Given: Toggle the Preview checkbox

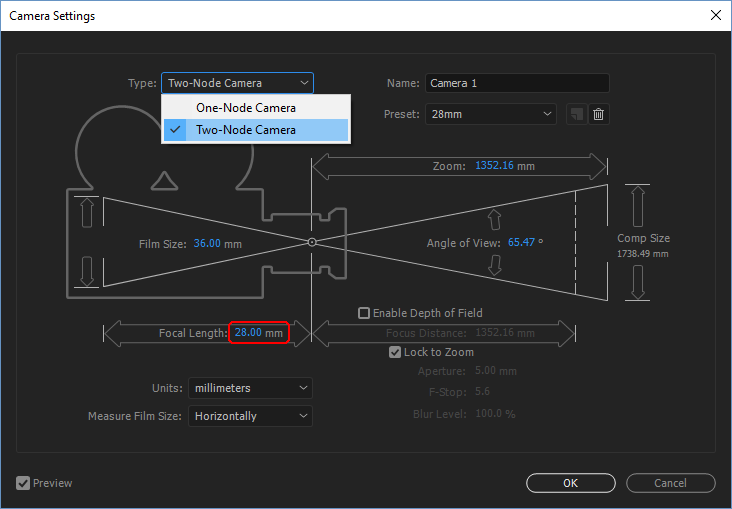Looking at the screenshot, I should (x=23, y=483).
